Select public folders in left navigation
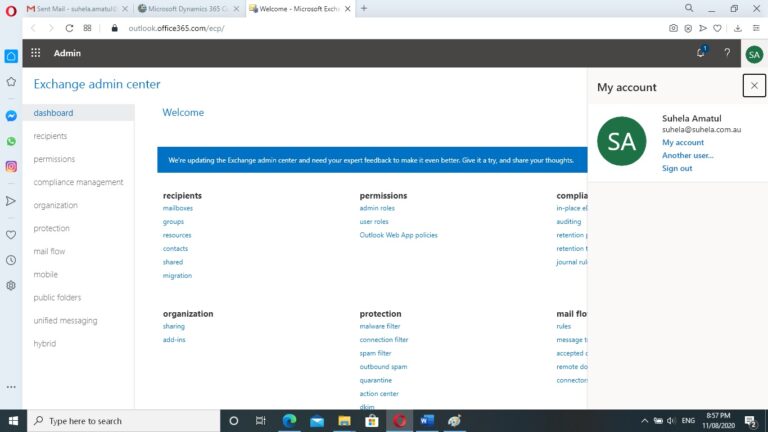768x432 pixels. click(x=57, y=297)
